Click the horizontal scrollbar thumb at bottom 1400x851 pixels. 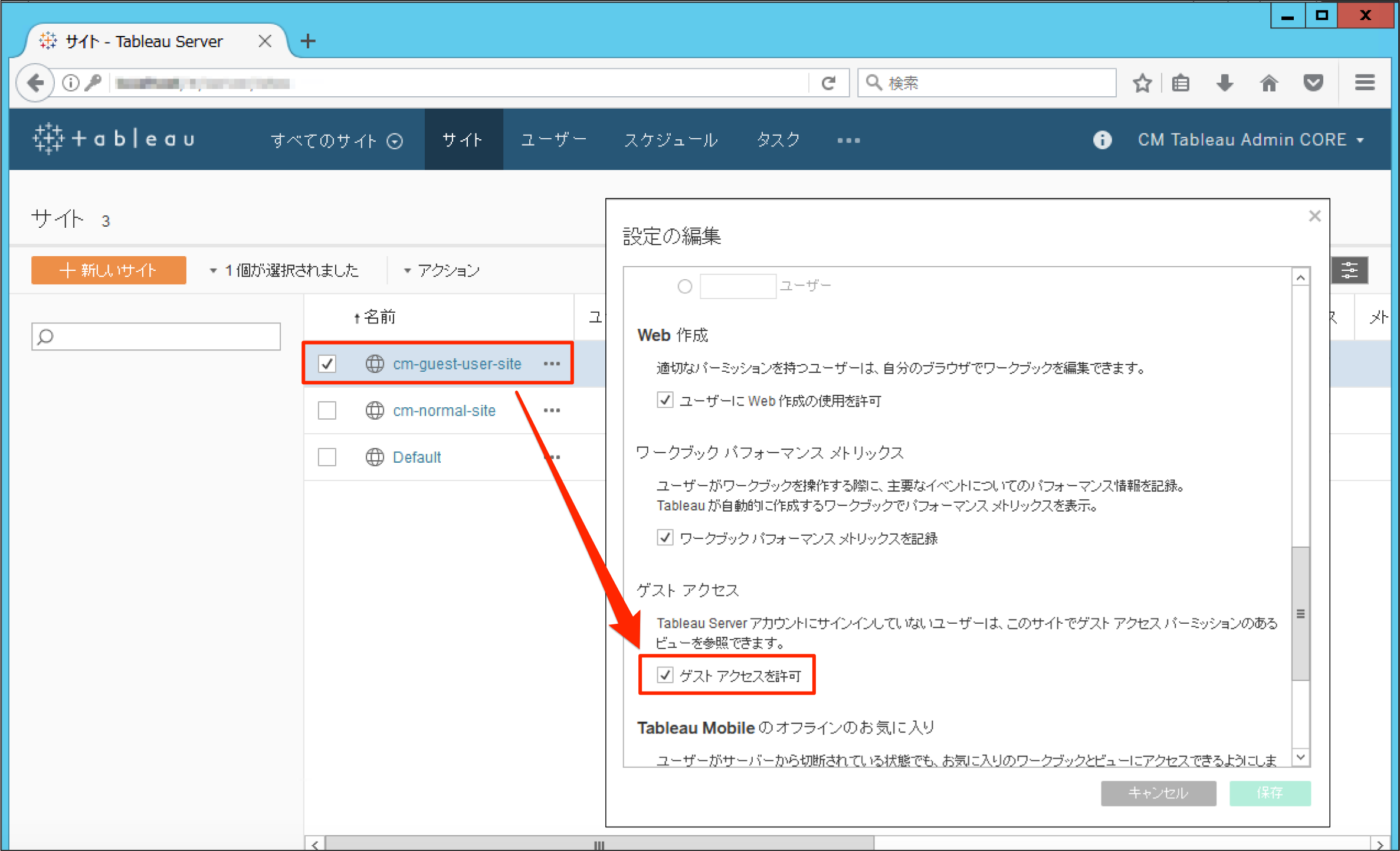[x=599, y=844]
